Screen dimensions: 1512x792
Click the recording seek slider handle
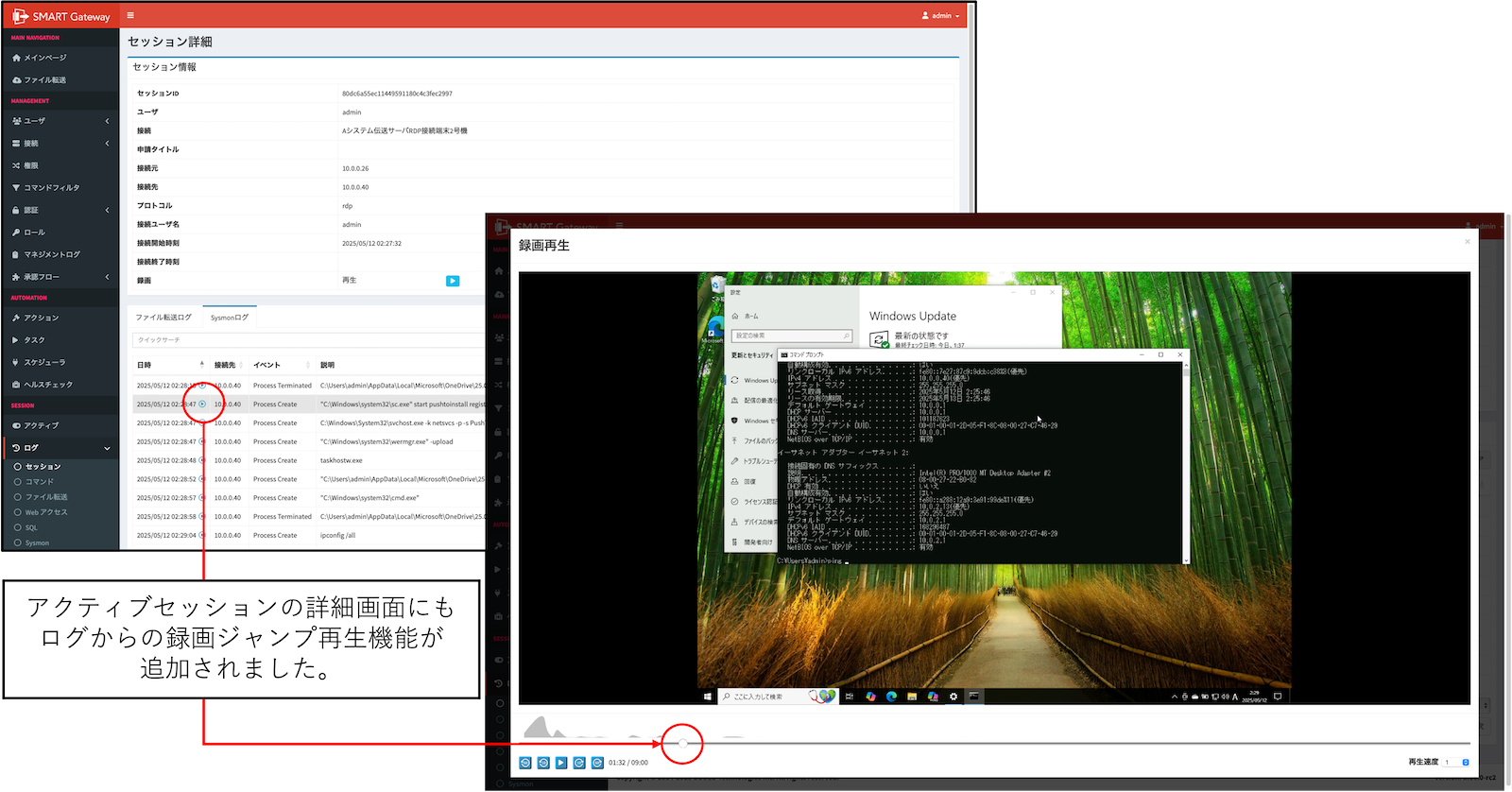[682, 744]
